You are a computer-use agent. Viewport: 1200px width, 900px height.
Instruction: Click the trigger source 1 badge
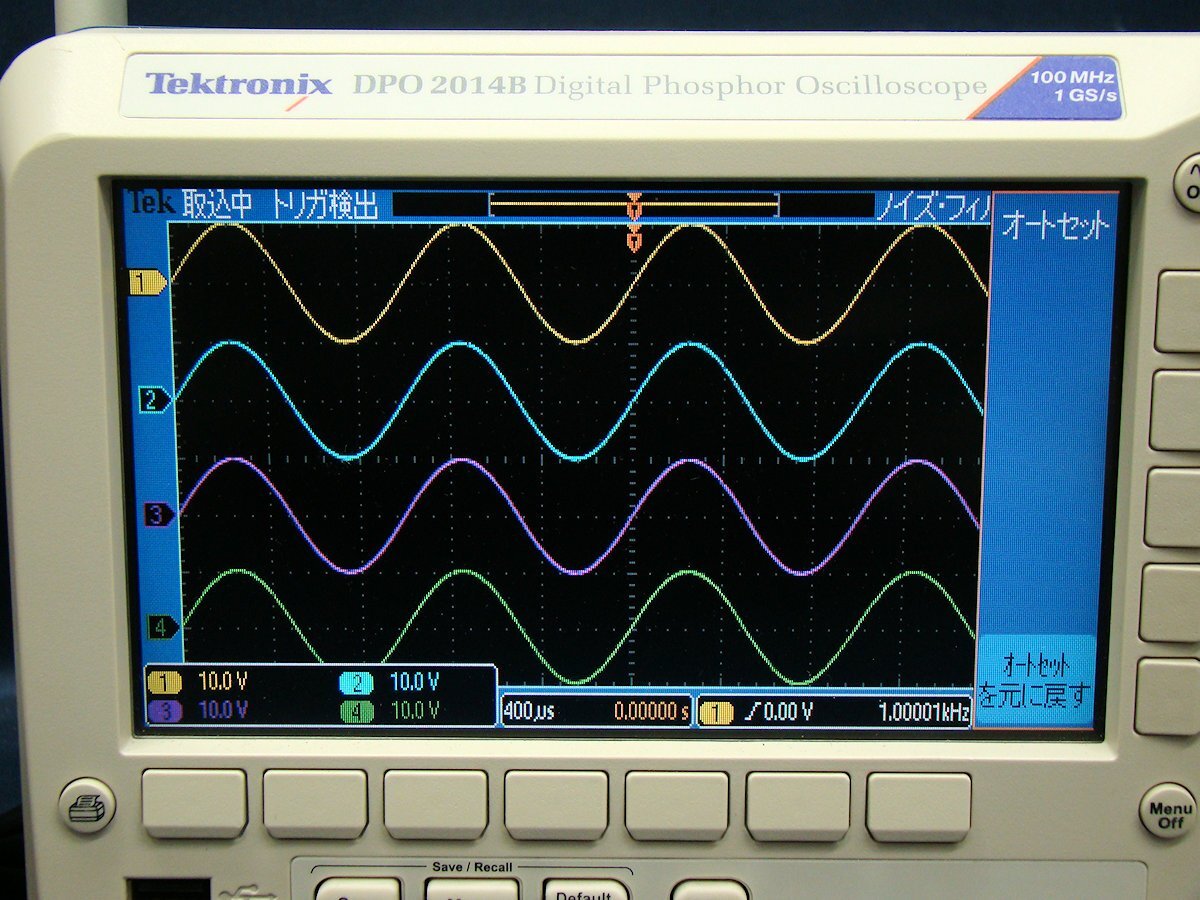click(x=716, y=712)
